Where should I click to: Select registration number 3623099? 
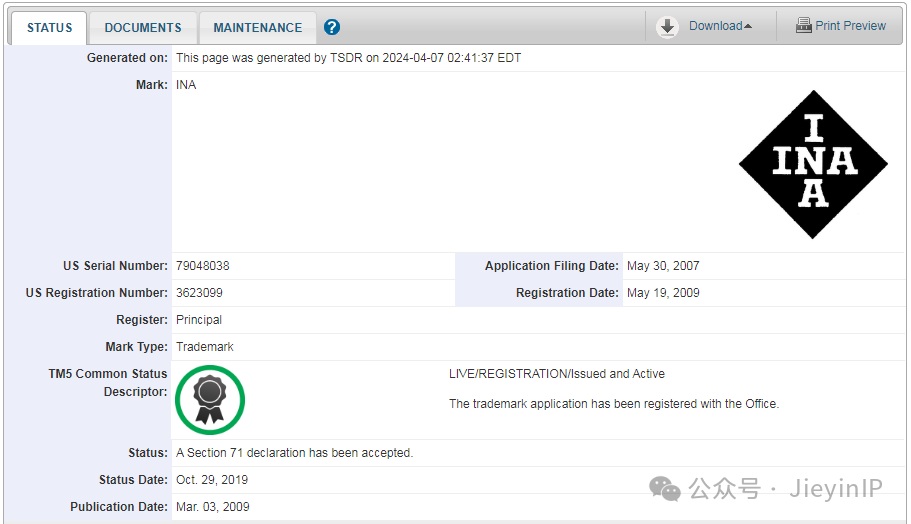[x=199, y=293]
